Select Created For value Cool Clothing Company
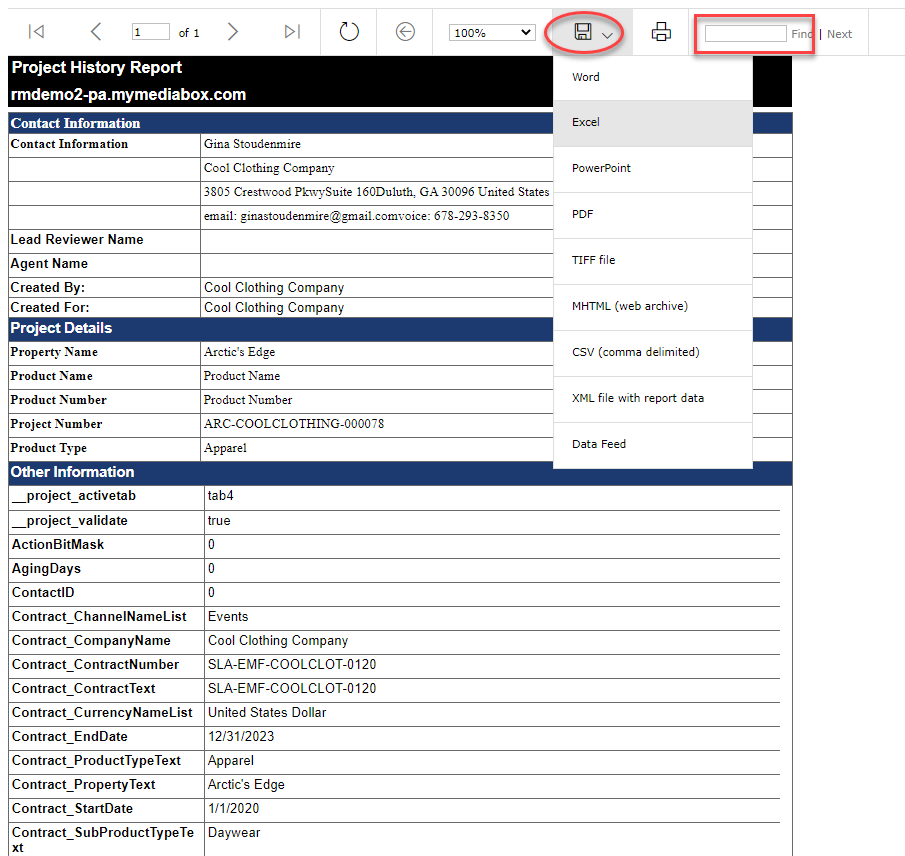 (x=274, y=308)
